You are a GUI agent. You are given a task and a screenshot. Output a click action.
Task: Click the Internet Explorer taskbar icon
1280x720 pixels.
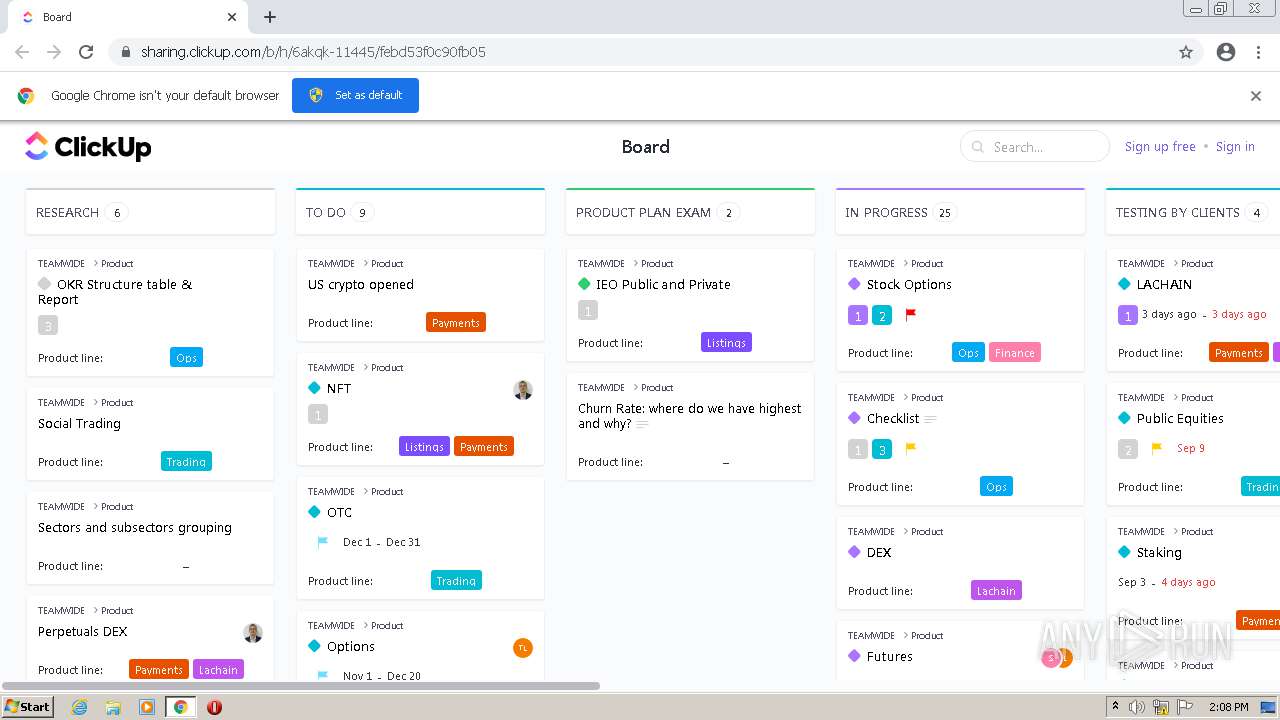pos(79,707)
